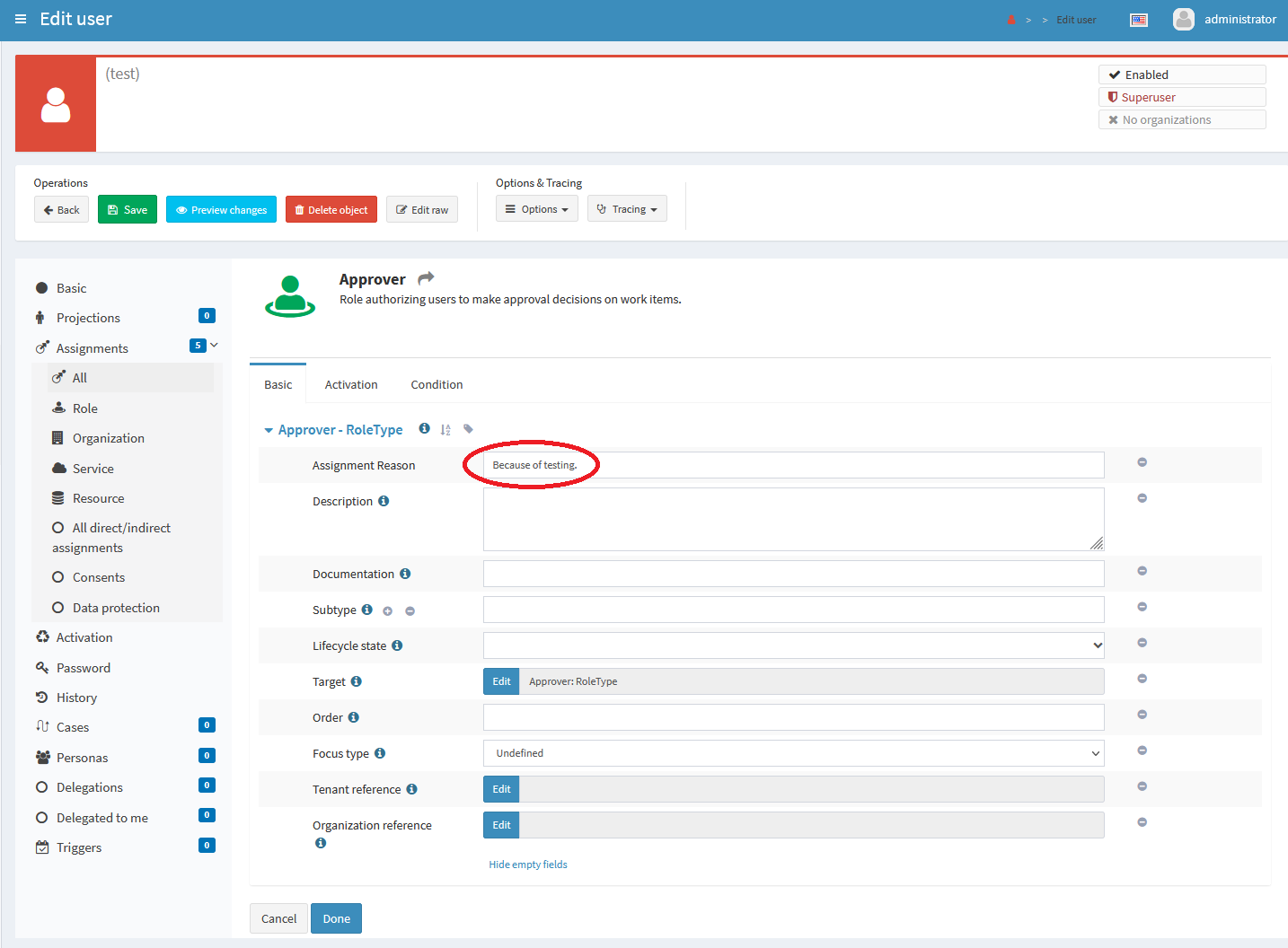Open the Options dropdown menu

click(x=537, y=209)
